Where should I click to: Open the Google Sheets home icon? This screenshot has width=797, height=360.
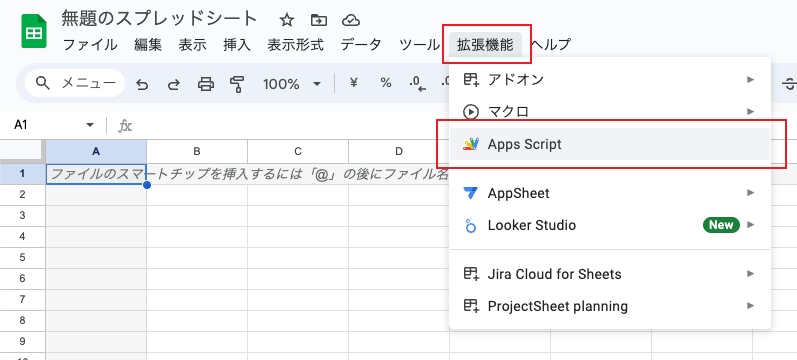point(34,31)
